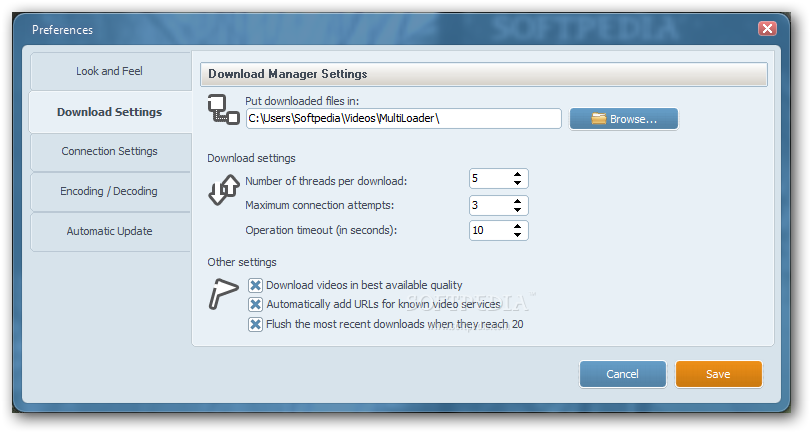
Task: Select the Encoding / Decoding tab
Action: (109, 191)
